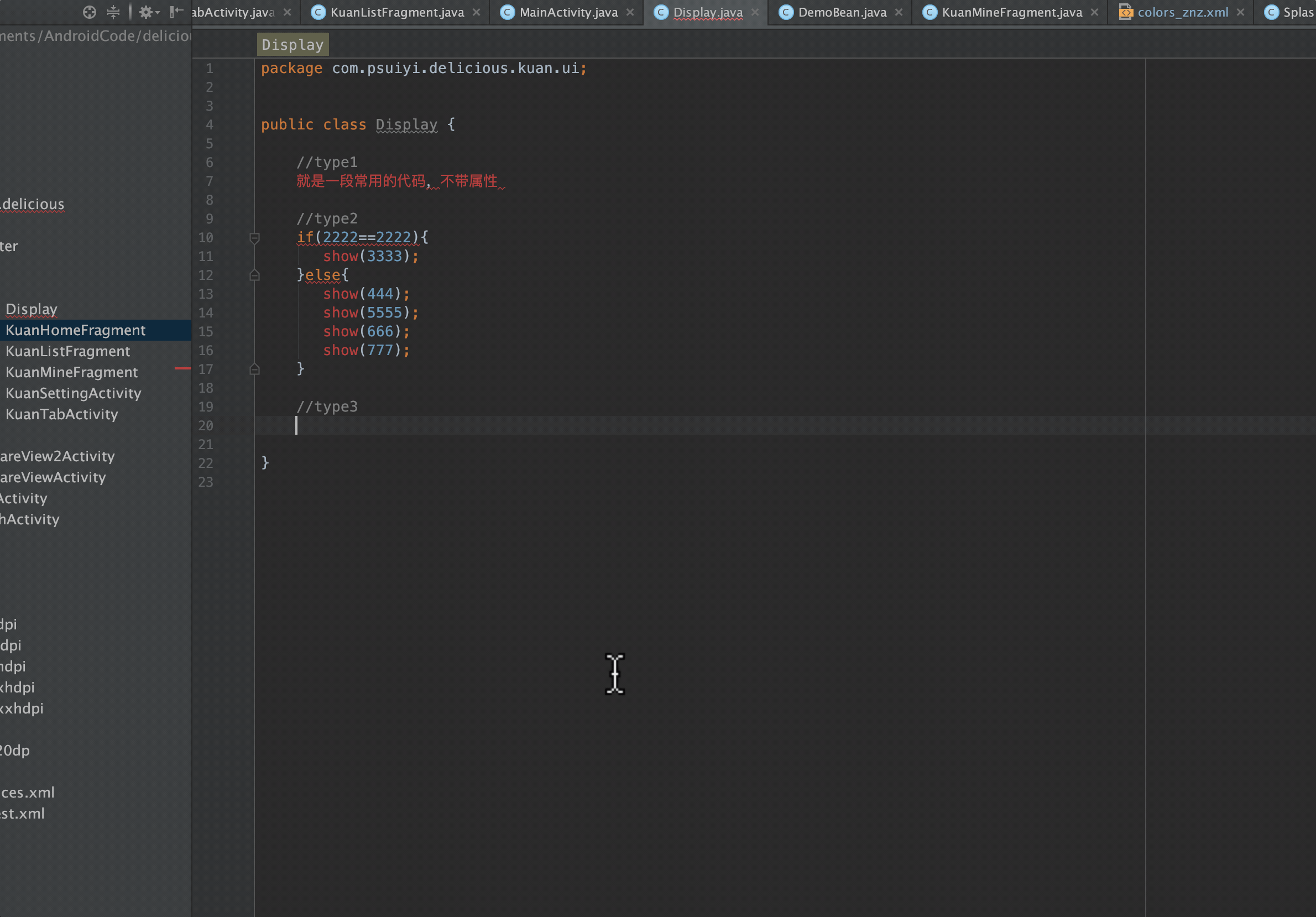The height and width of the screenshot is (917, 1316).
Task: Switch to the DemoBean.java tab
Action: (x=842, y=12)
